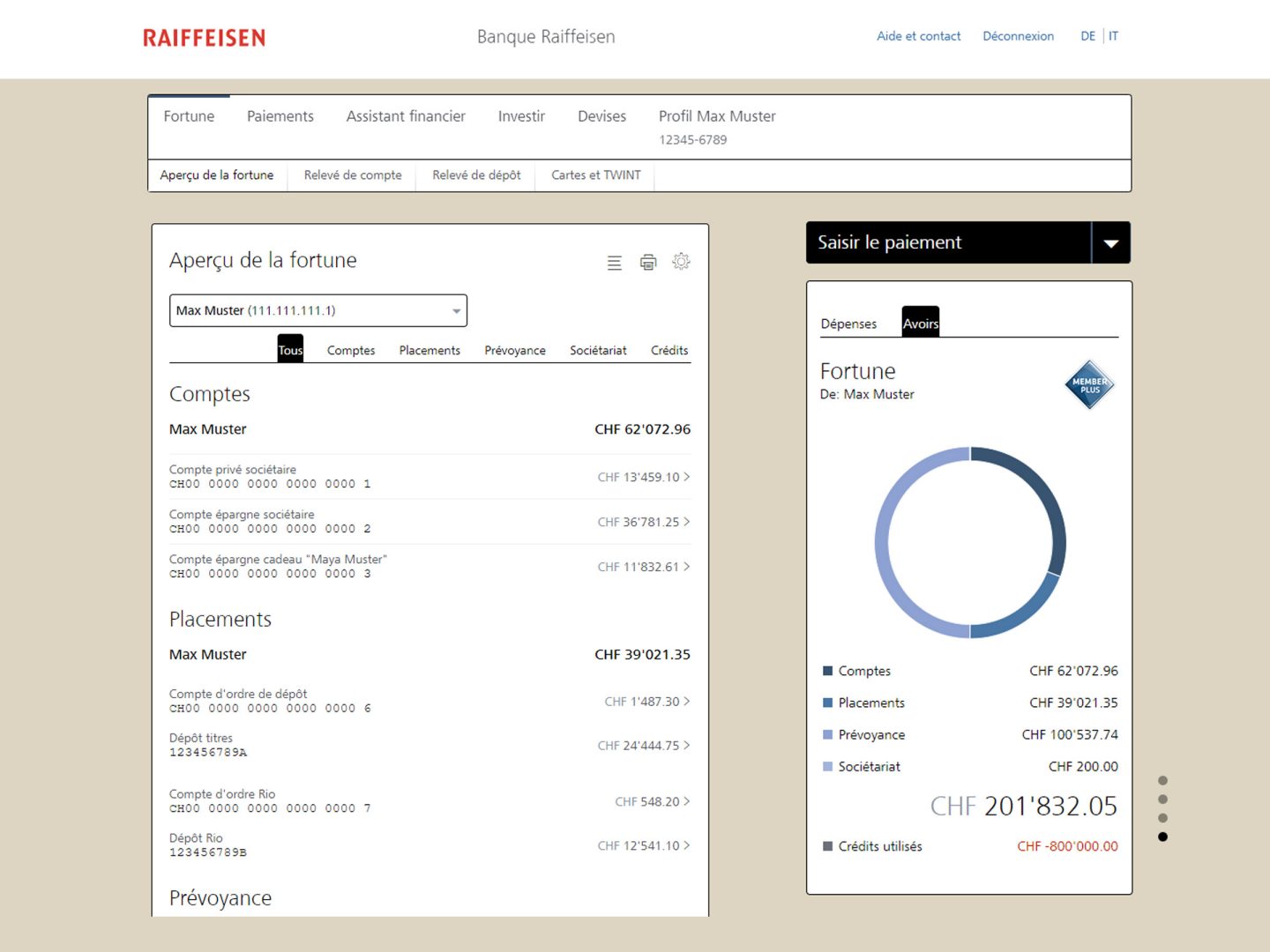Image resolution: width=1270 pixels, height=952 pixels.
Task: Click the Saisir le paiement button
Action: pyautogui.click(x=948, y=243)
